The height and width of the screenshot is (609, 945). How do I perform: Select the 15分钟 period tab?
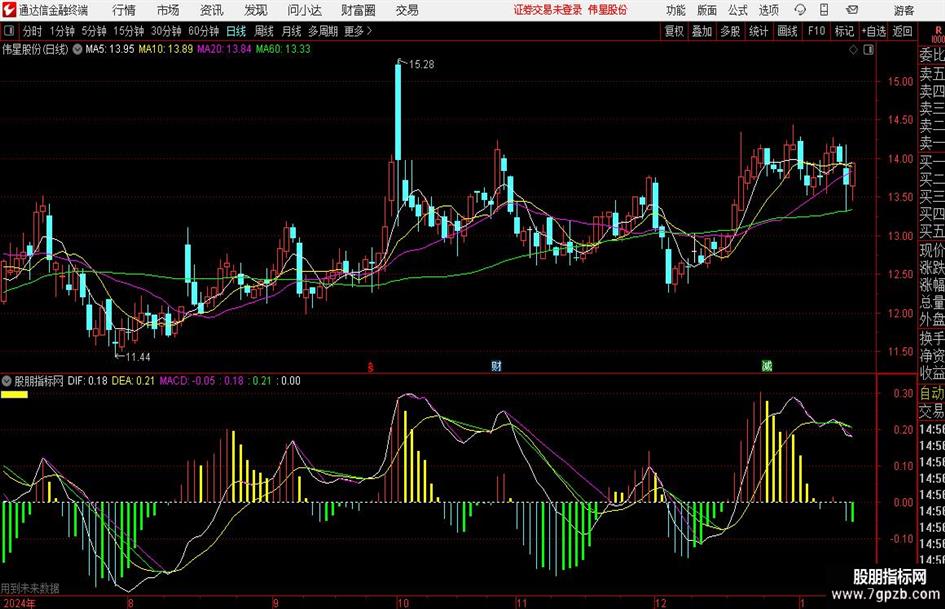pos(129,31)
